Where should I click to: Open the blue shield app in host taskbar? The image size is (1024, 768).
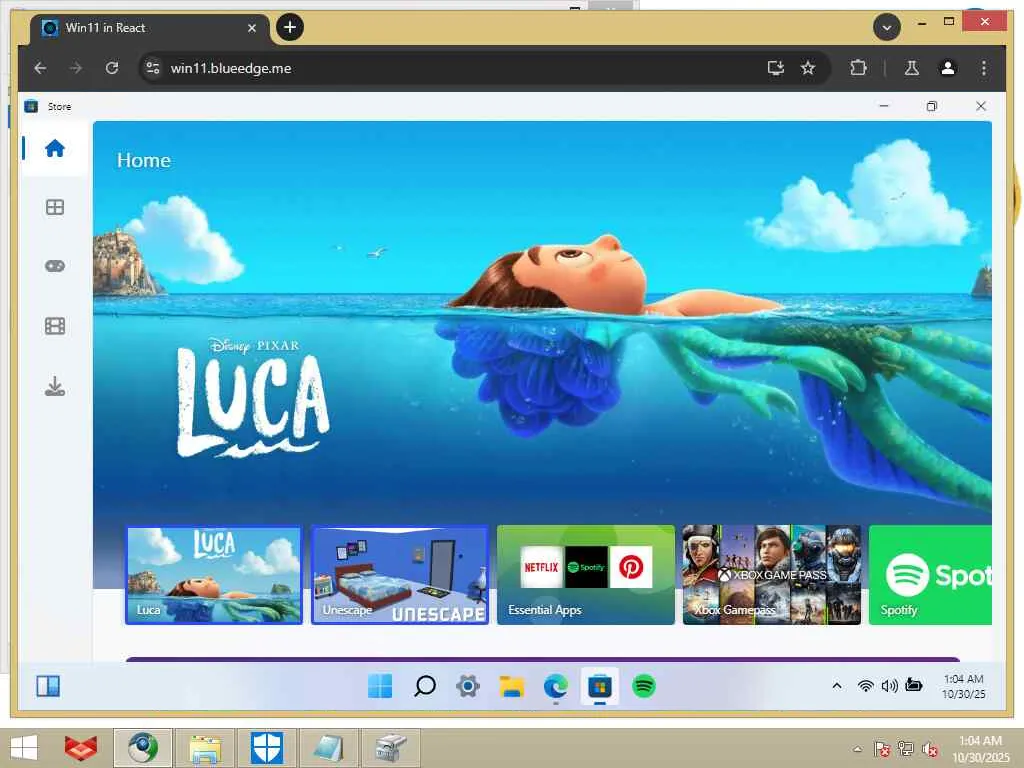[x=266, y=748]
